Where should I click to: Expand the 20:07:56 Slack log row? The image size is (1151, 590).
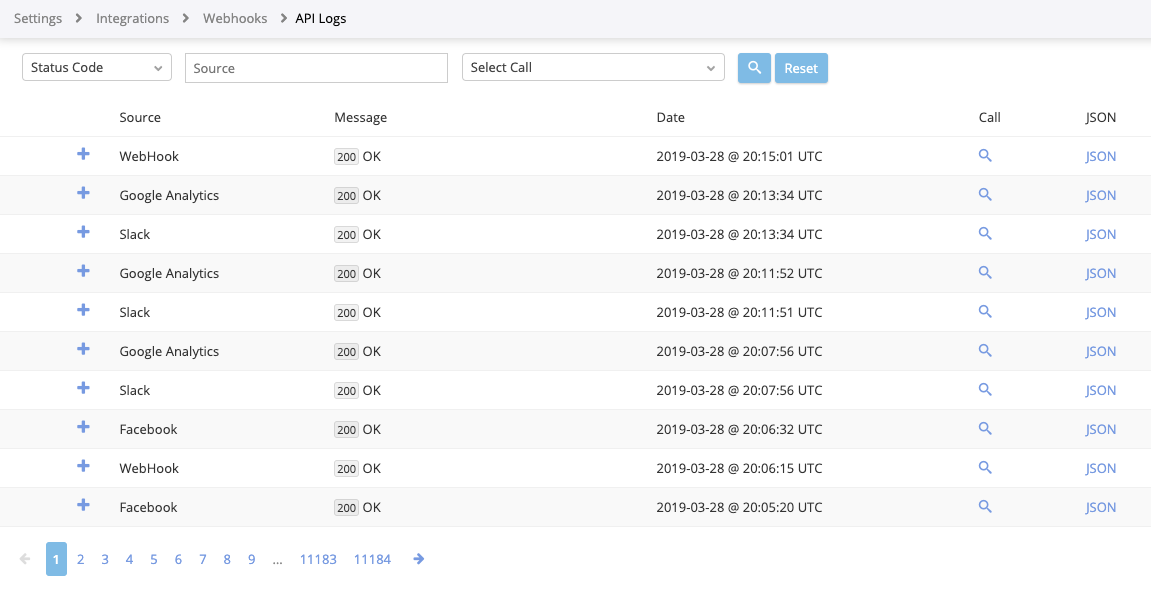pyautogui.click(x=83, y=389)
